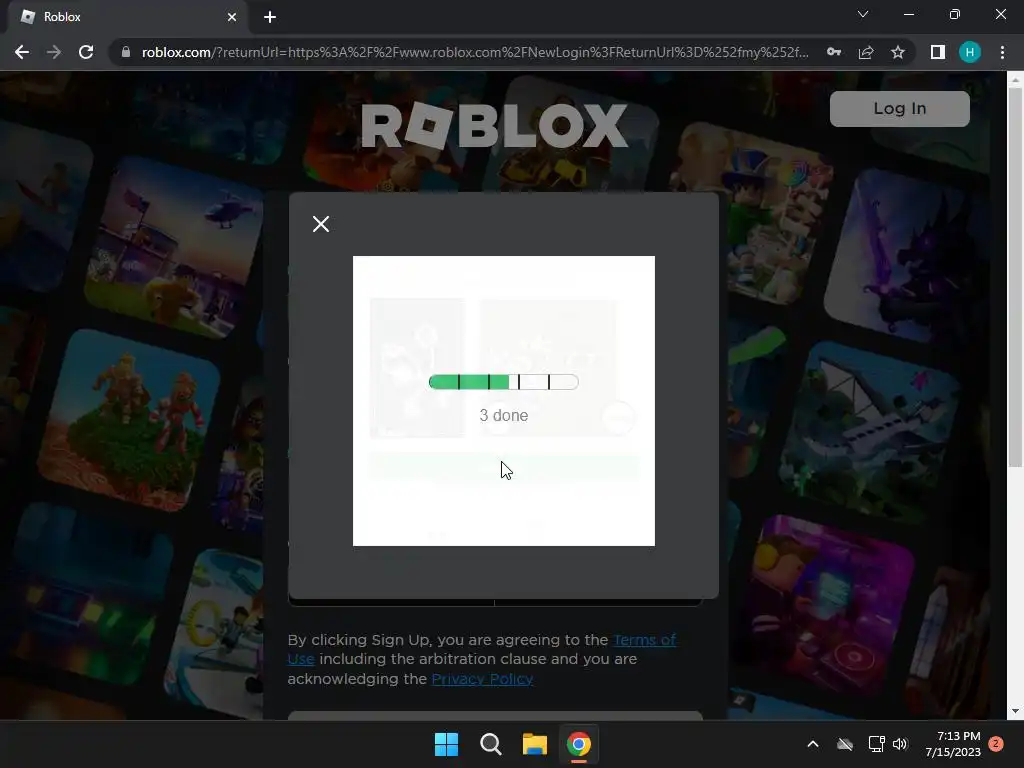This screenshot has height=768, width=1024.
Task: Open Windows taskbar search
Action: point(490,744)
